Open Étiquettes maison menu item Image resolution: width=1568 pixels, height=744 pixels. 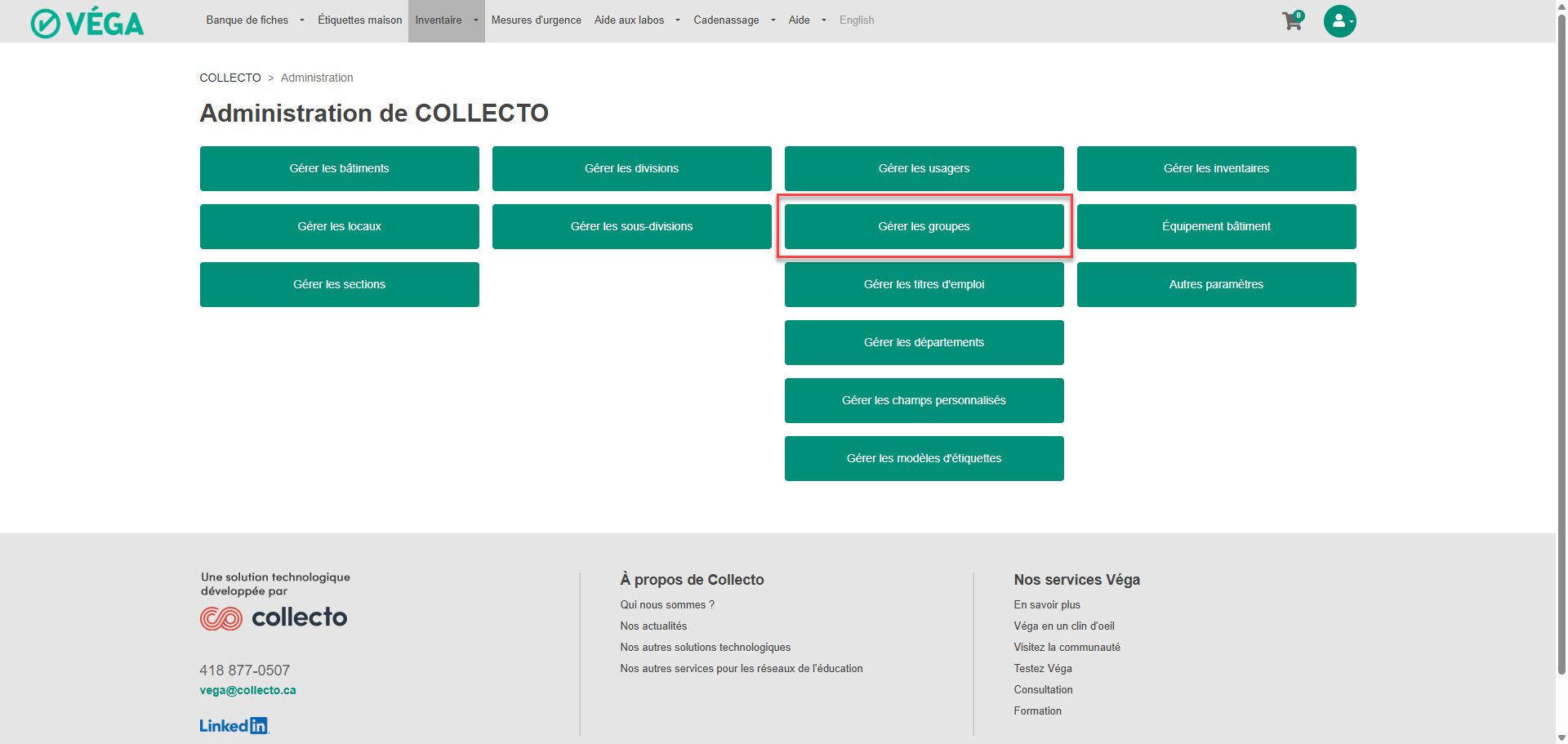[x=359, y=20]
